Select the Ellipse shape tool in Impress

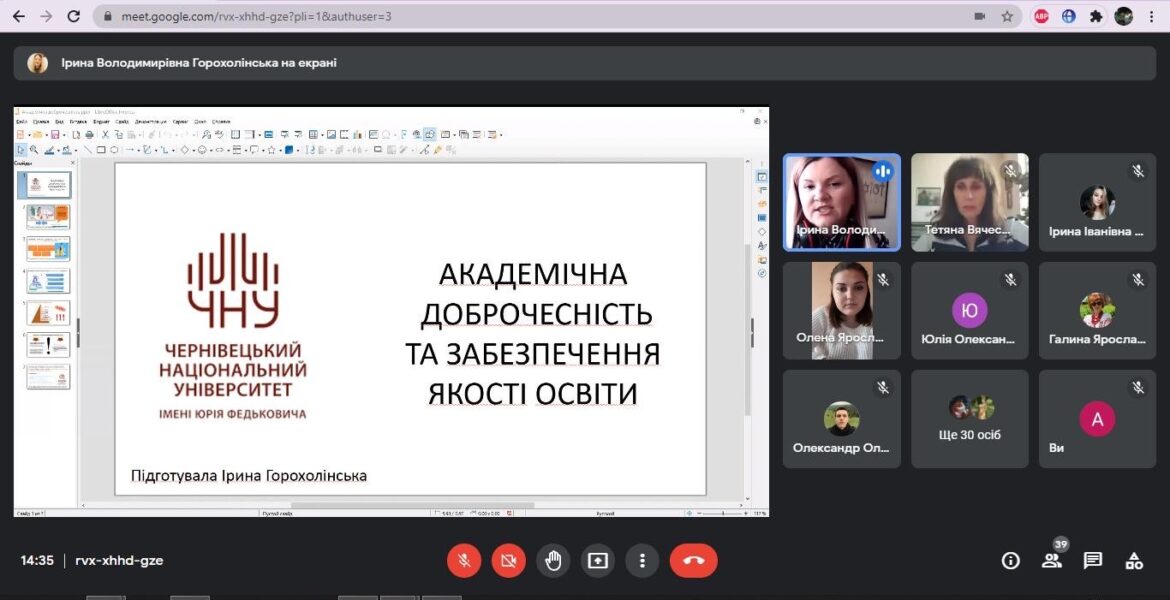point(114,150)
